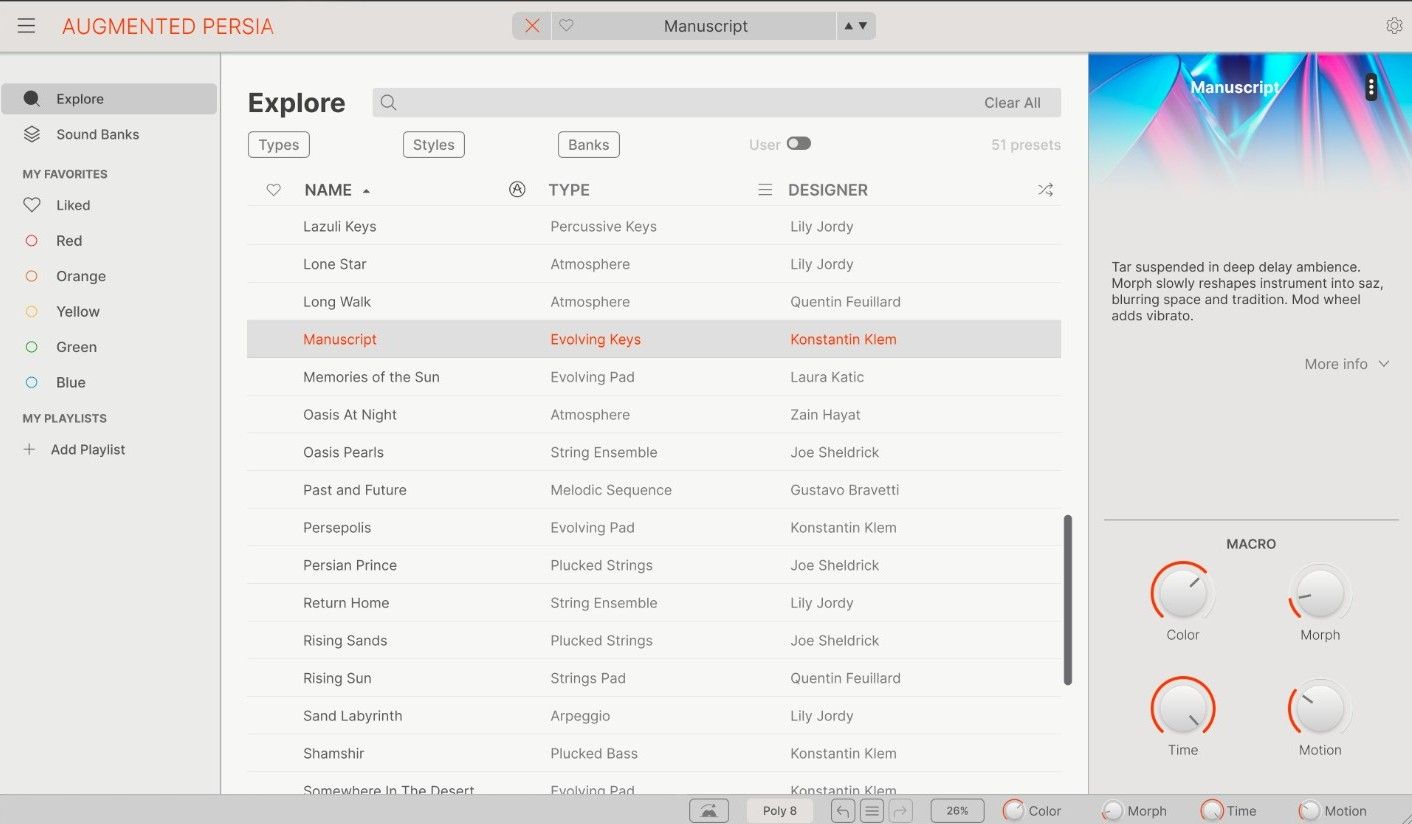Click the redo arrow in bottom bar
The height and width of the screenshot is (824, 1412).
click(x=900, y=811)
